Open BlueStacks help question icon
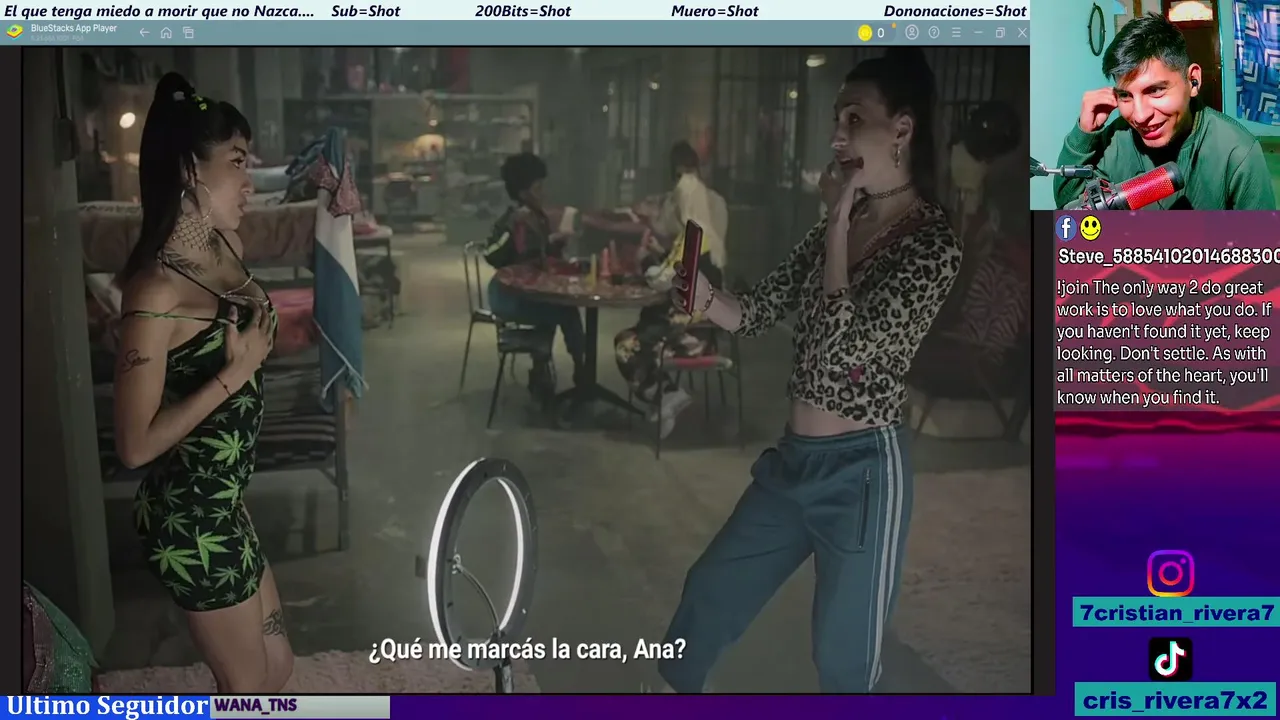This screenshot has height=720, width=1280. pyautogui.click(x=934, y=33)
